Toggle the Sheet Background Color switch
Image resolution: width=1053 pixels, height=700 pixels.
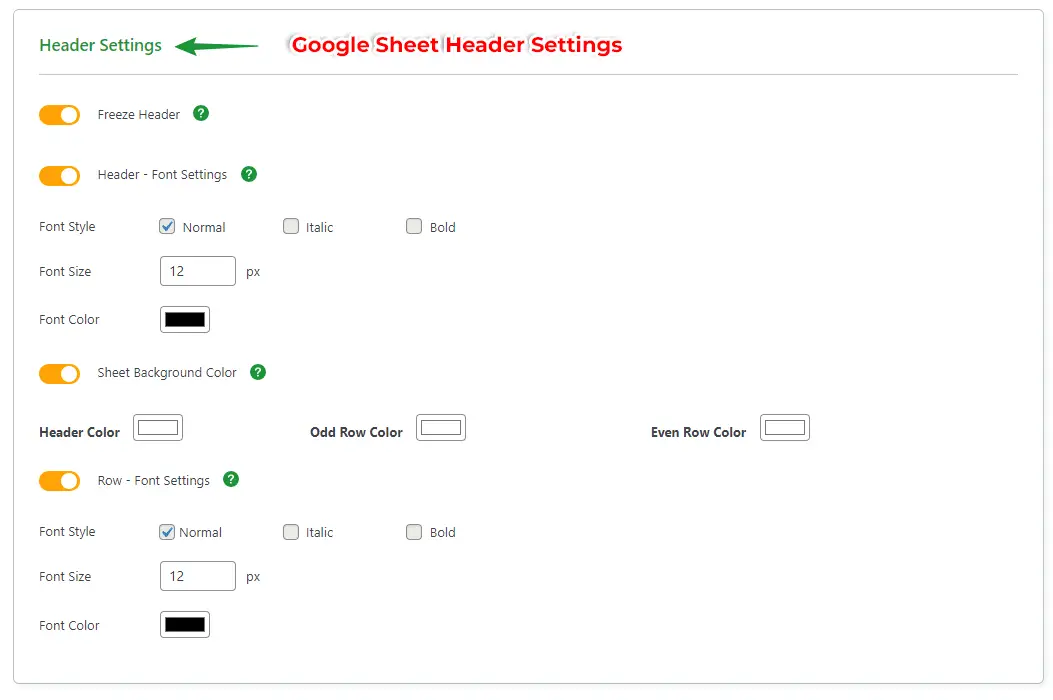(59, 374)
